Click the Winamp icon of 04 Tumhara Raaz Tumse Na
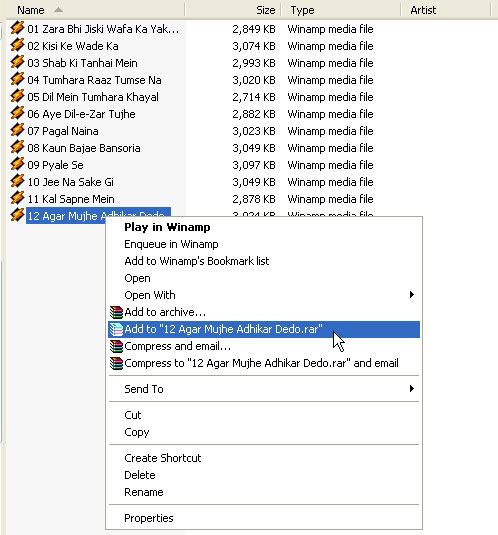498x535 pixels. [x=17, y=79]
